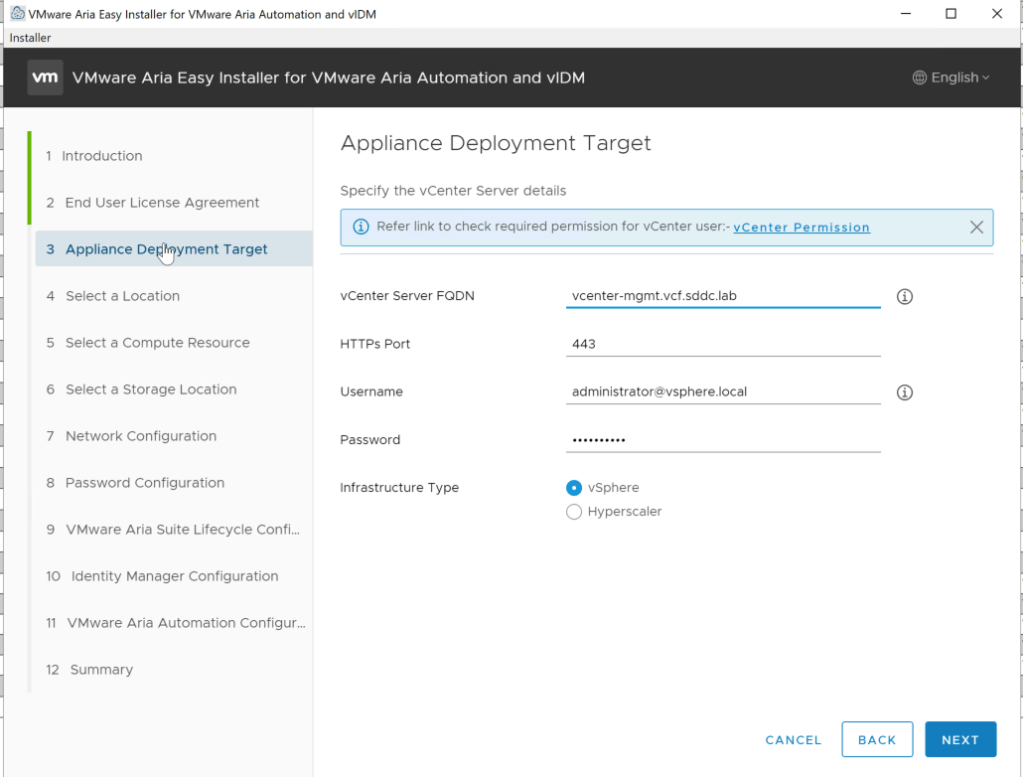The height and width of the screenshot is (777, 1023).
Task: Click the info symbol in permission banner
Action: pyautogui.click(x=361, y=228)
